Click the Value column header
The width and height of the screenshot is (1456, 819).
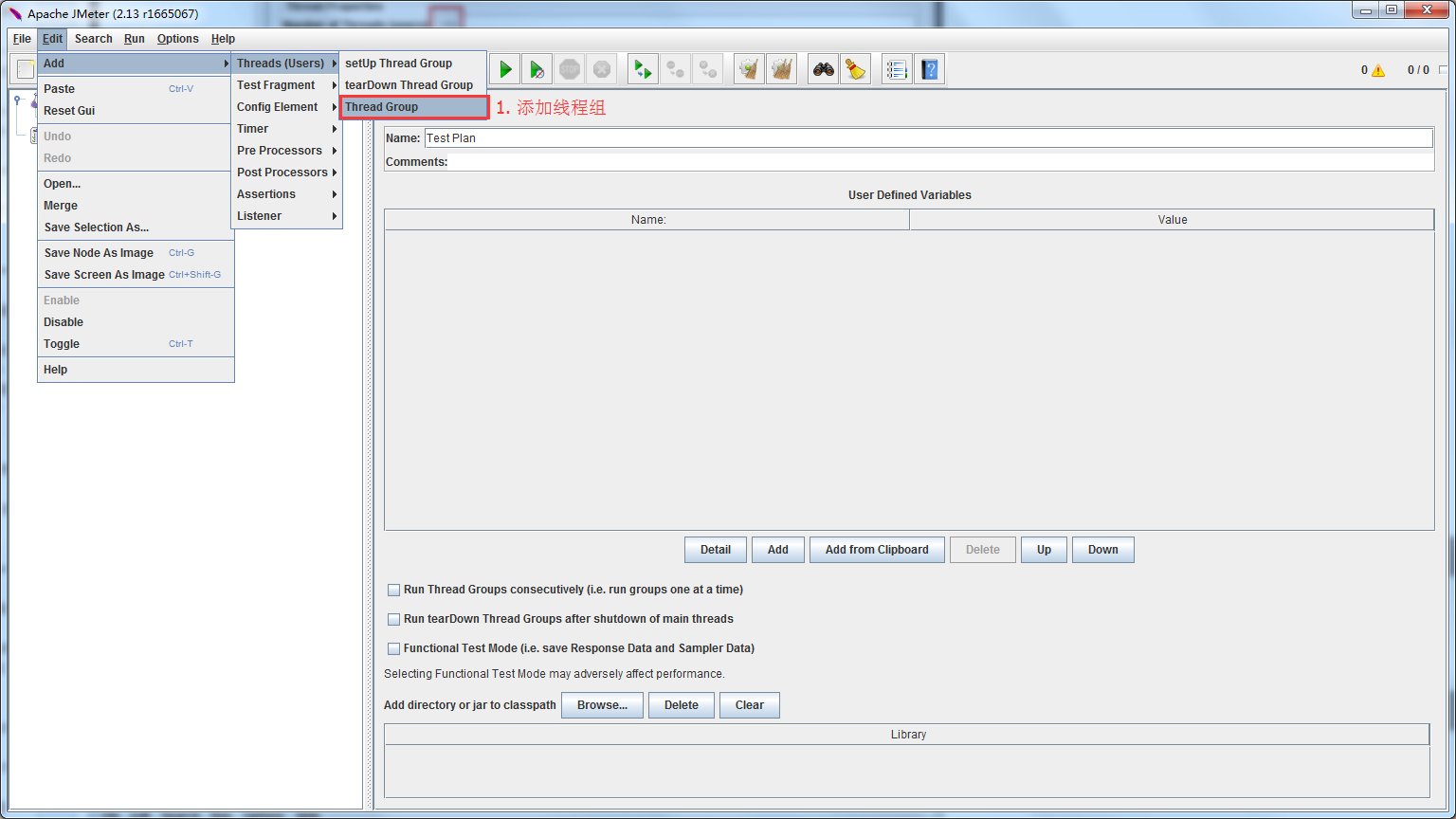pyautogui.click(x=1173, y=220)
